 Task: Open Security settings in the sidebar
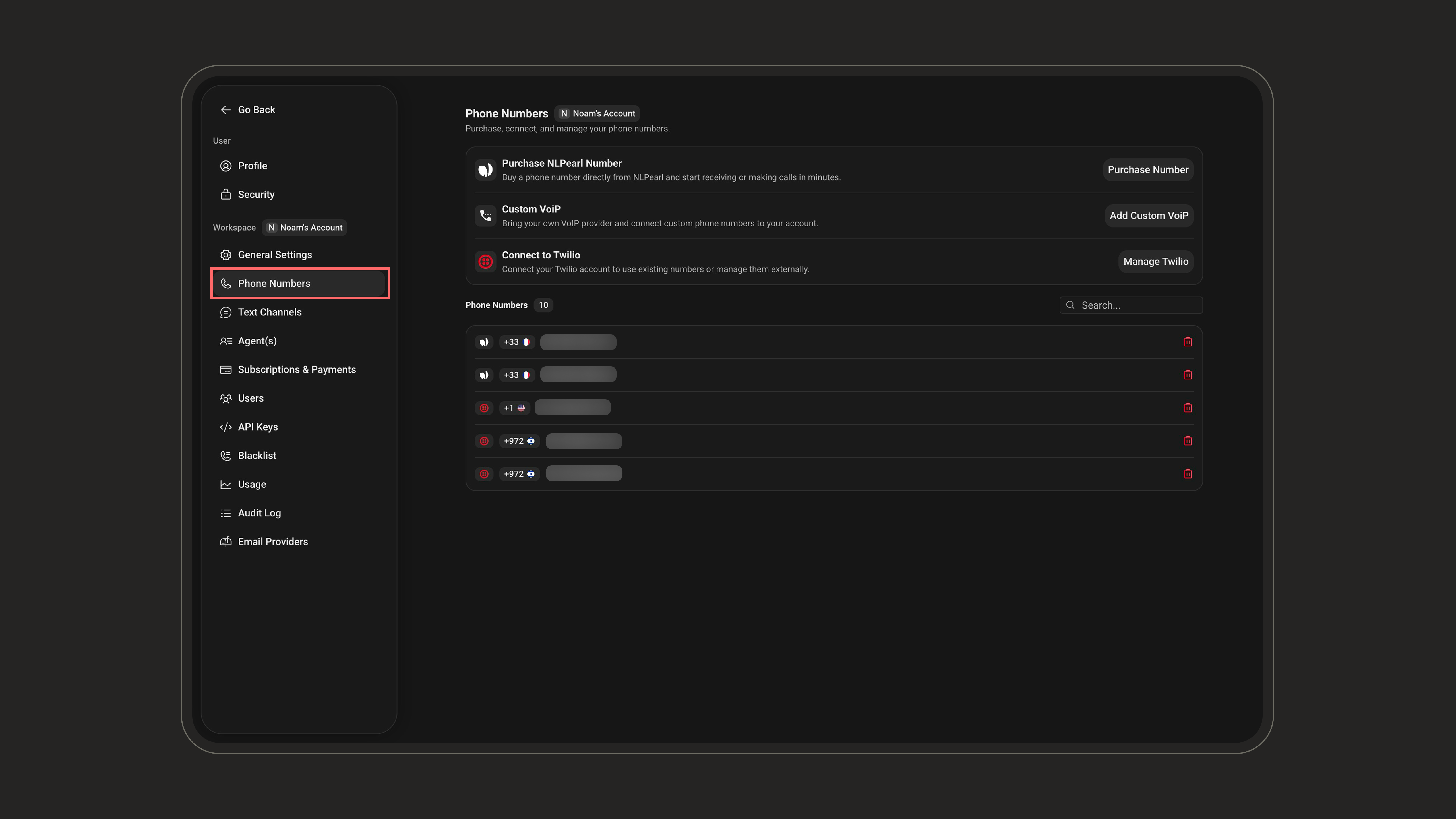(299, 195)
